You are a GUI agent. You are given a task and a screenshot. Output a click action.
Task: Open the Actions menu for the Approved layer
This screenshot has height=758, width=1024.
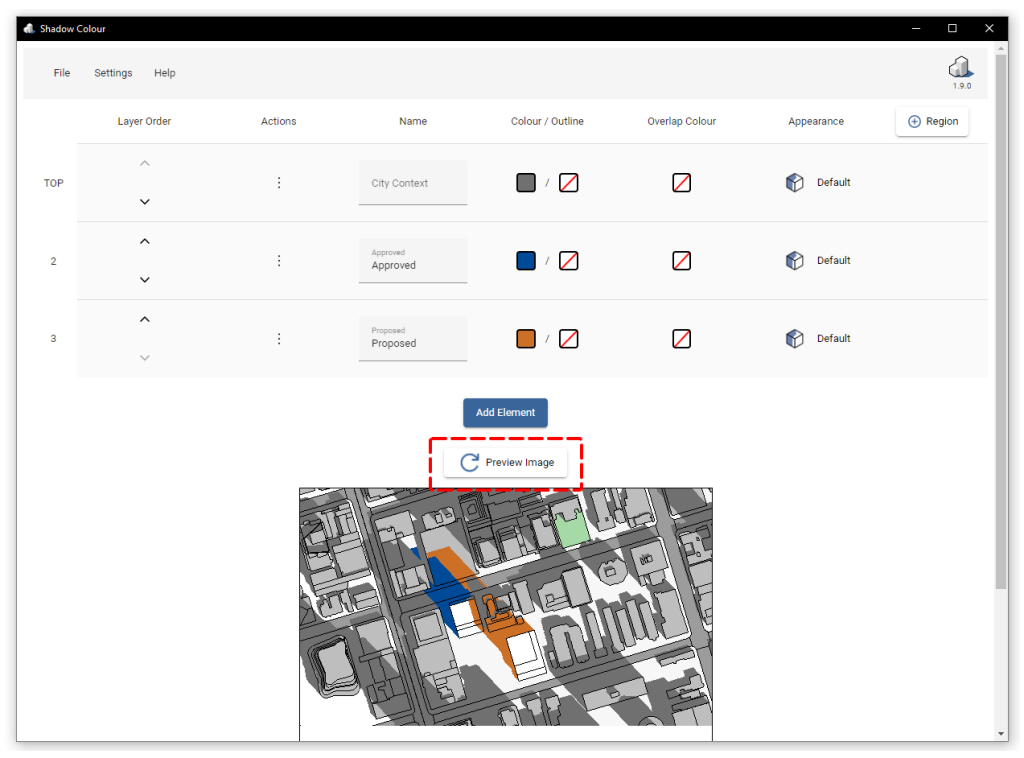278,260
